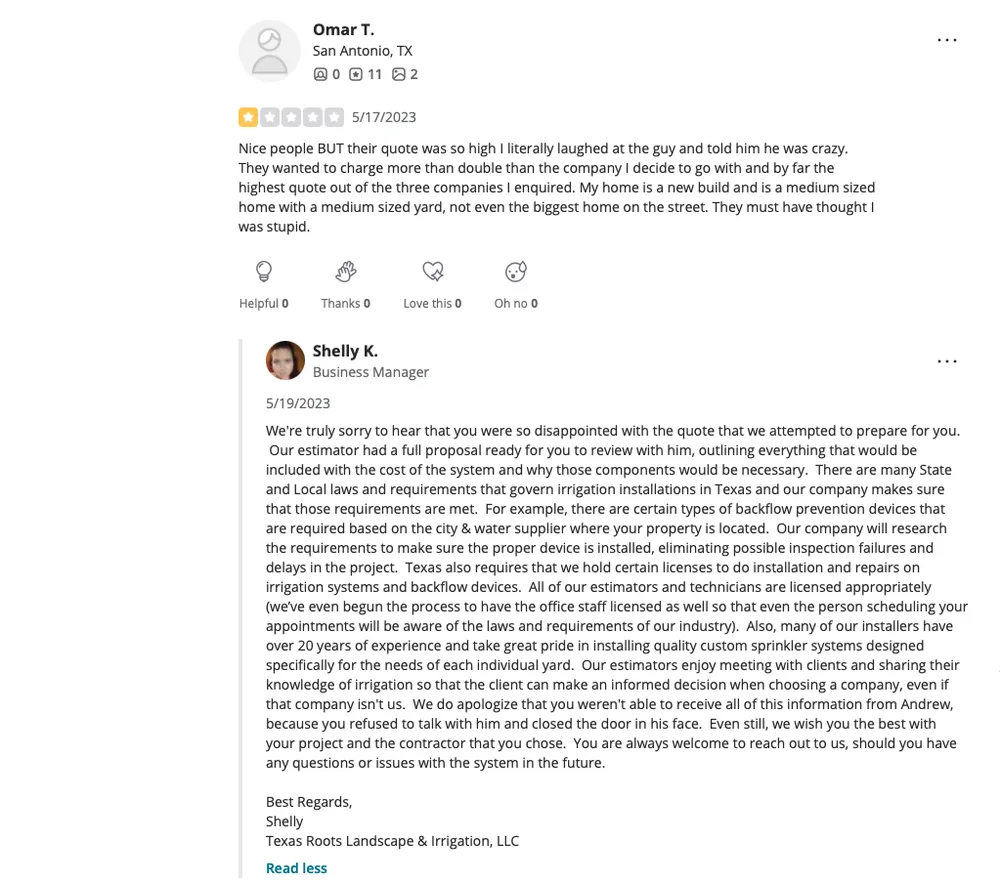Click the 5/17/2023 review date
Screen dimensions: 1000x882
pos(384,117)
